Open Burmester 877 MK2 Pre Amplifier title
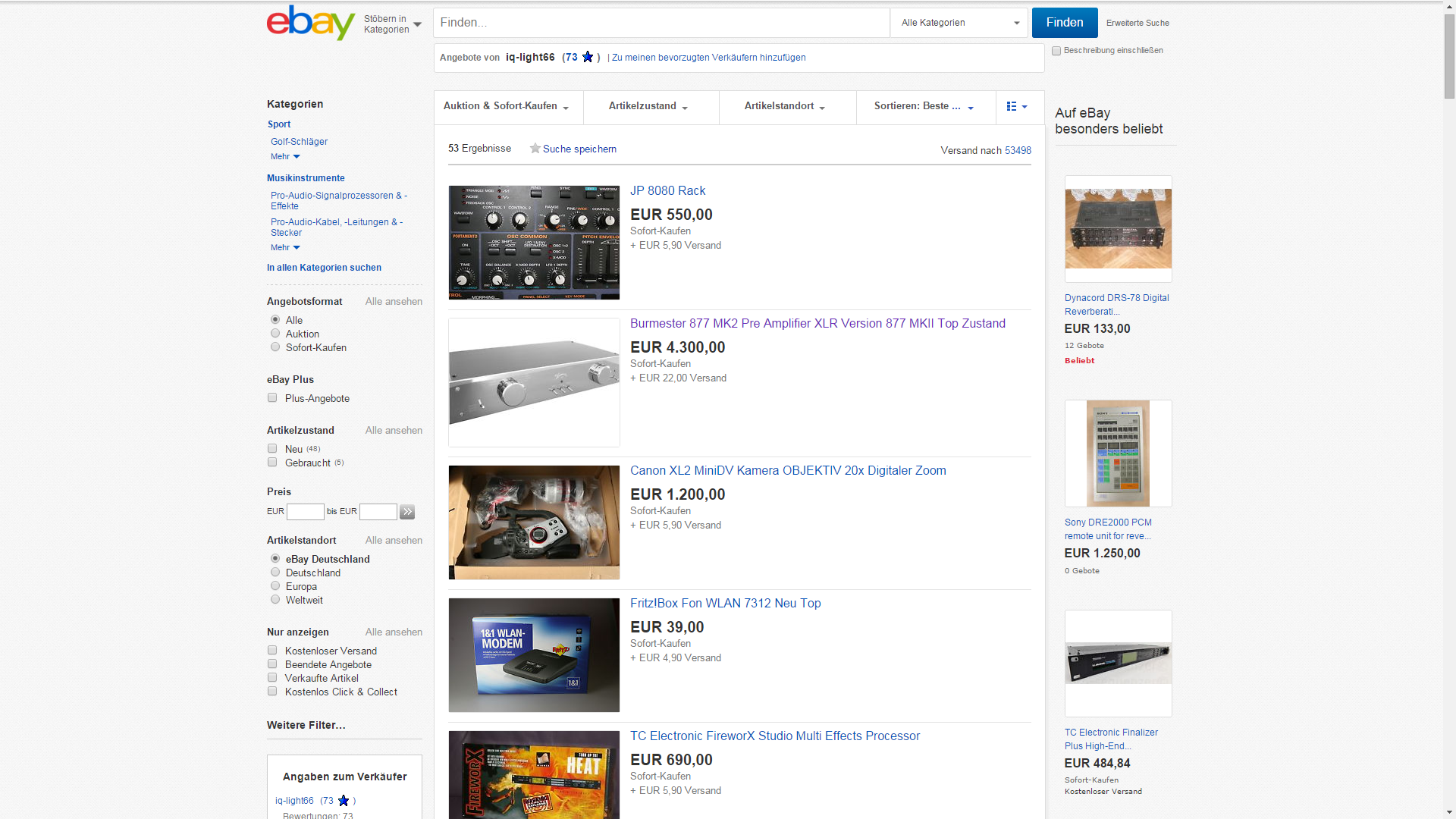Image resolution: width=1456 pixels, height=819 pixels. (x=817, y=324)
